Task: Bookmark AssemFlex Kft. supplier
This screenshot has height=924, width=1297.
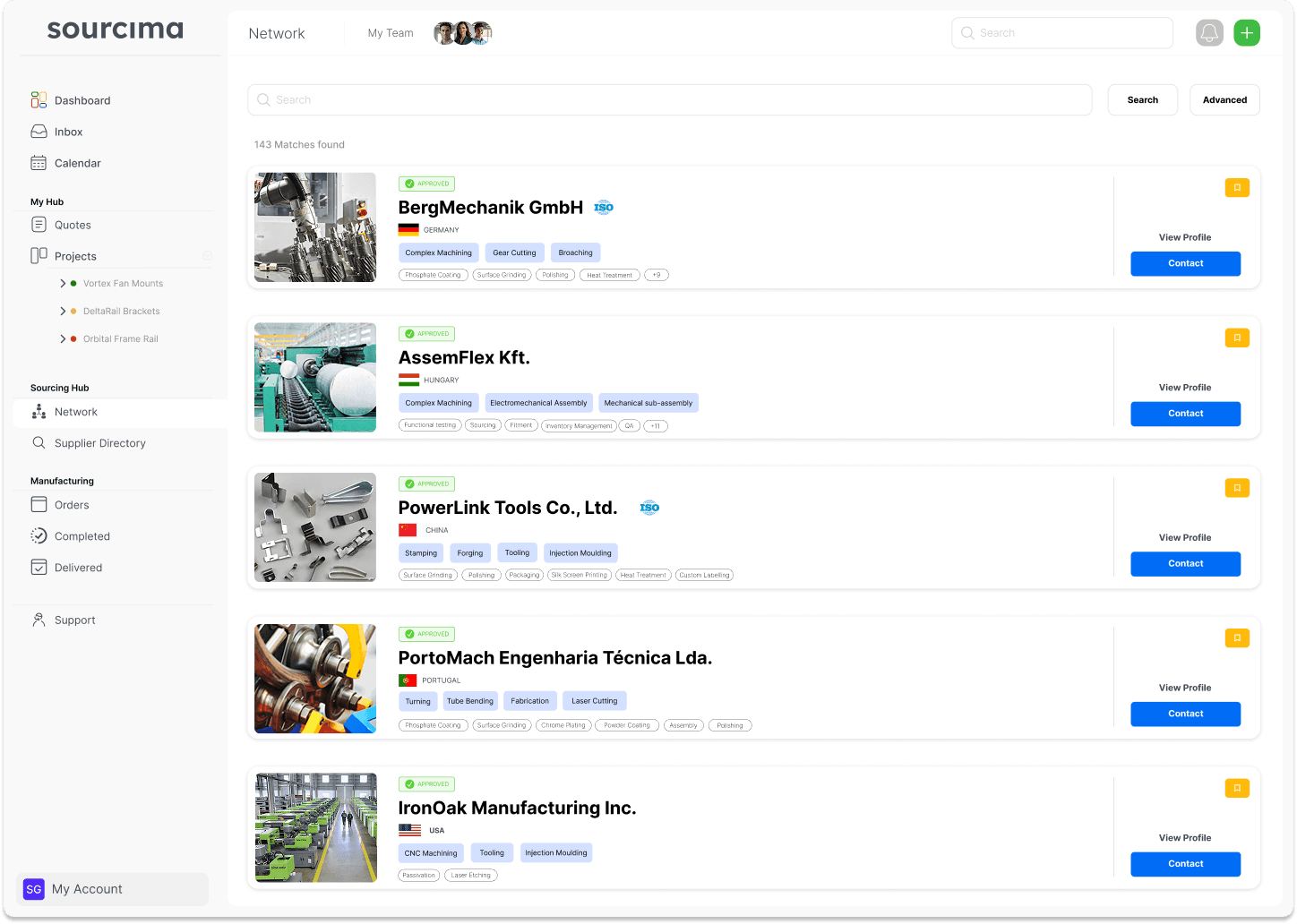Action: click(1237, 338)
